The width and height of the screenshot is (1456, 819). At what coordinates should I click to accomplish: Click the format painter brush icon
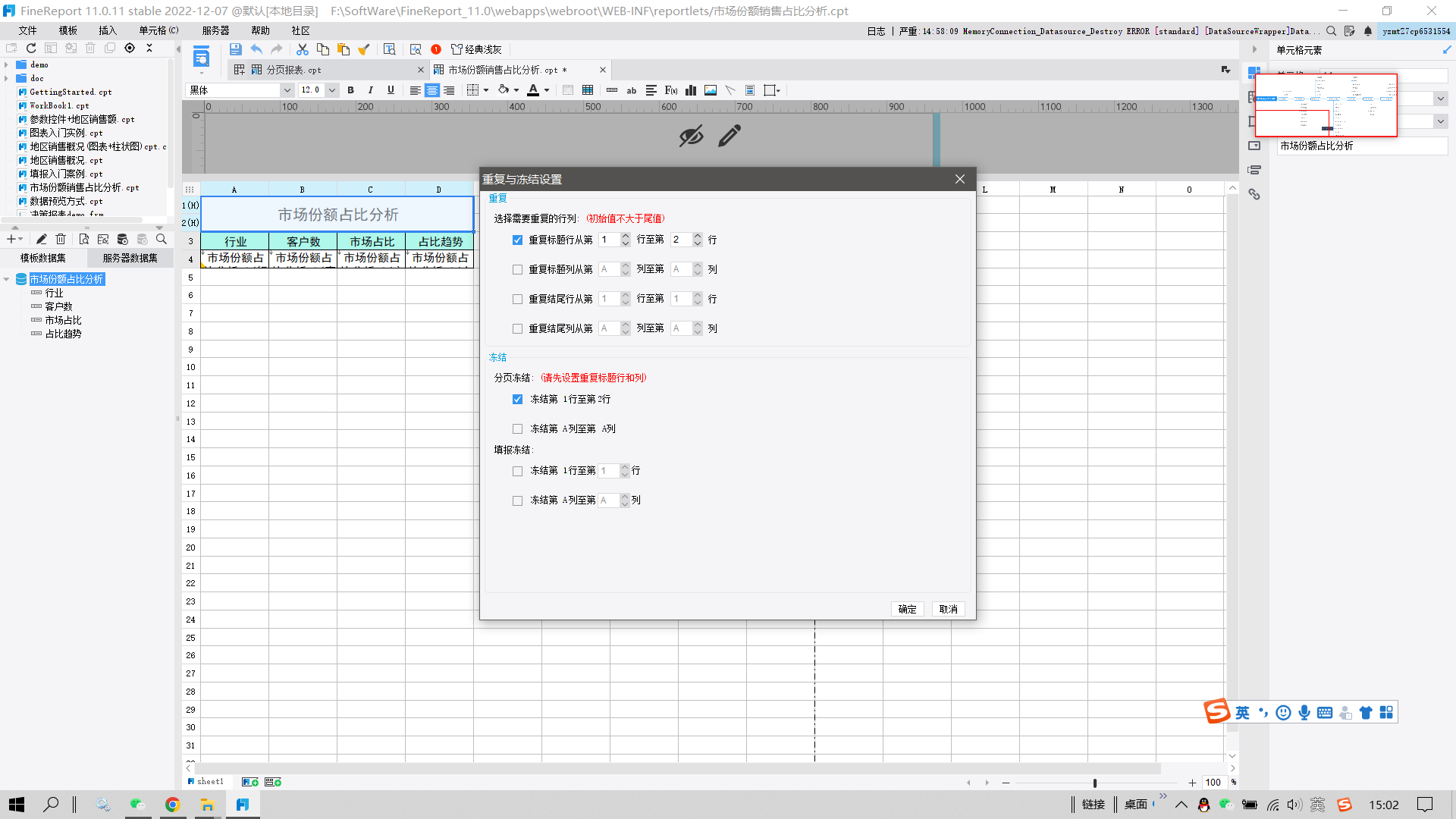[364, 49]
